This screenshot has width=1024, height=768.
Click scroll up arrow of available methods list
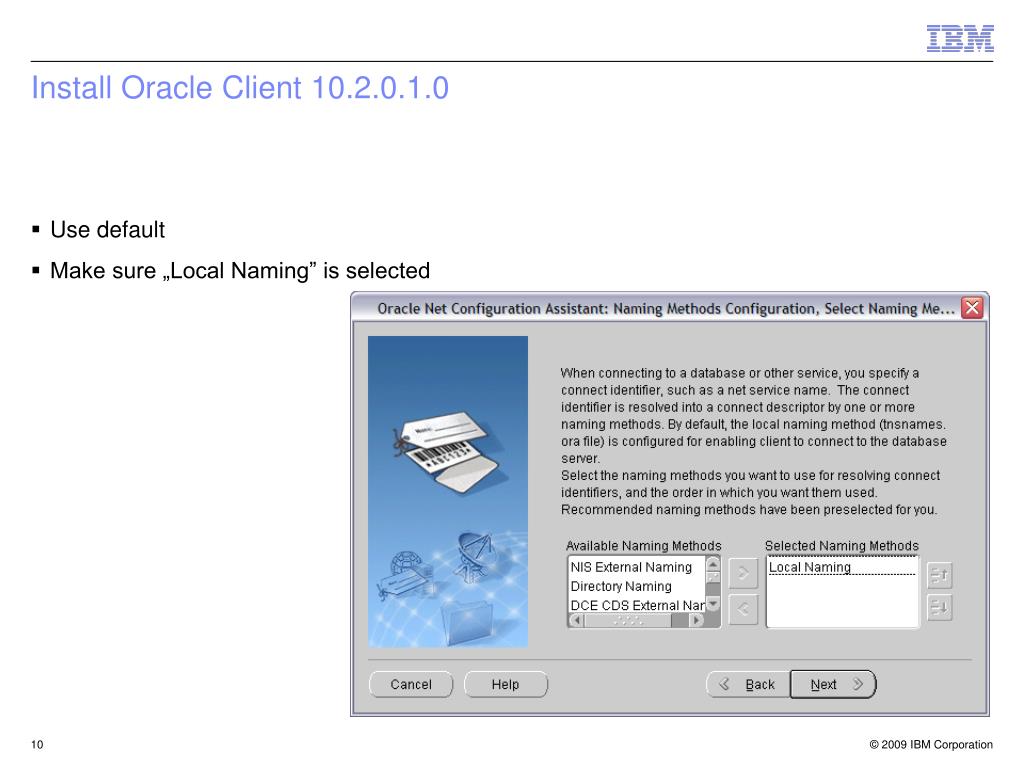pyautogui.click(x=713, y=564)
